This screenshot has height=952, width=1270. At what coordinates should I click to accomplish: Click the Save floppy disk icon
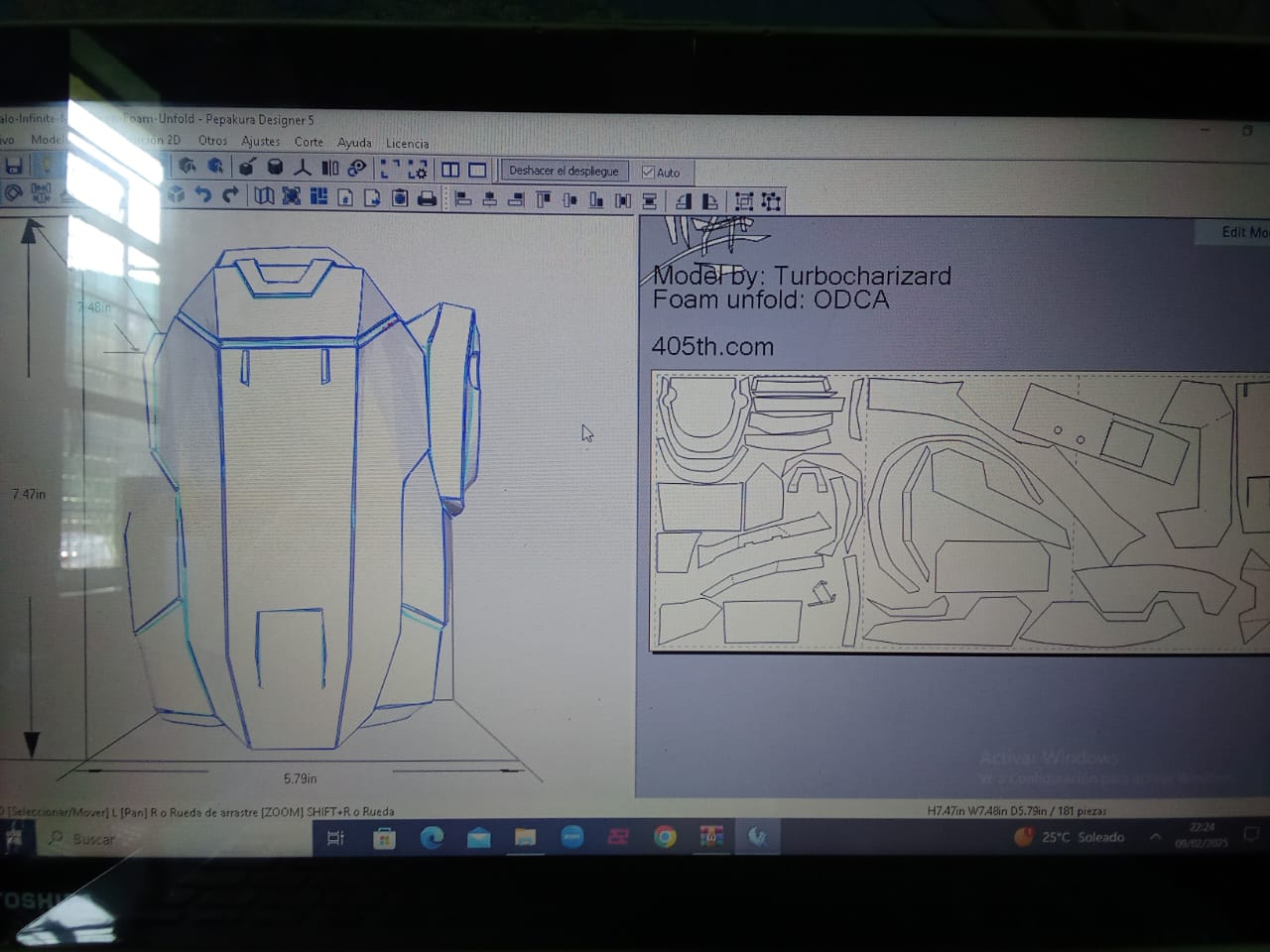[14, 167]
